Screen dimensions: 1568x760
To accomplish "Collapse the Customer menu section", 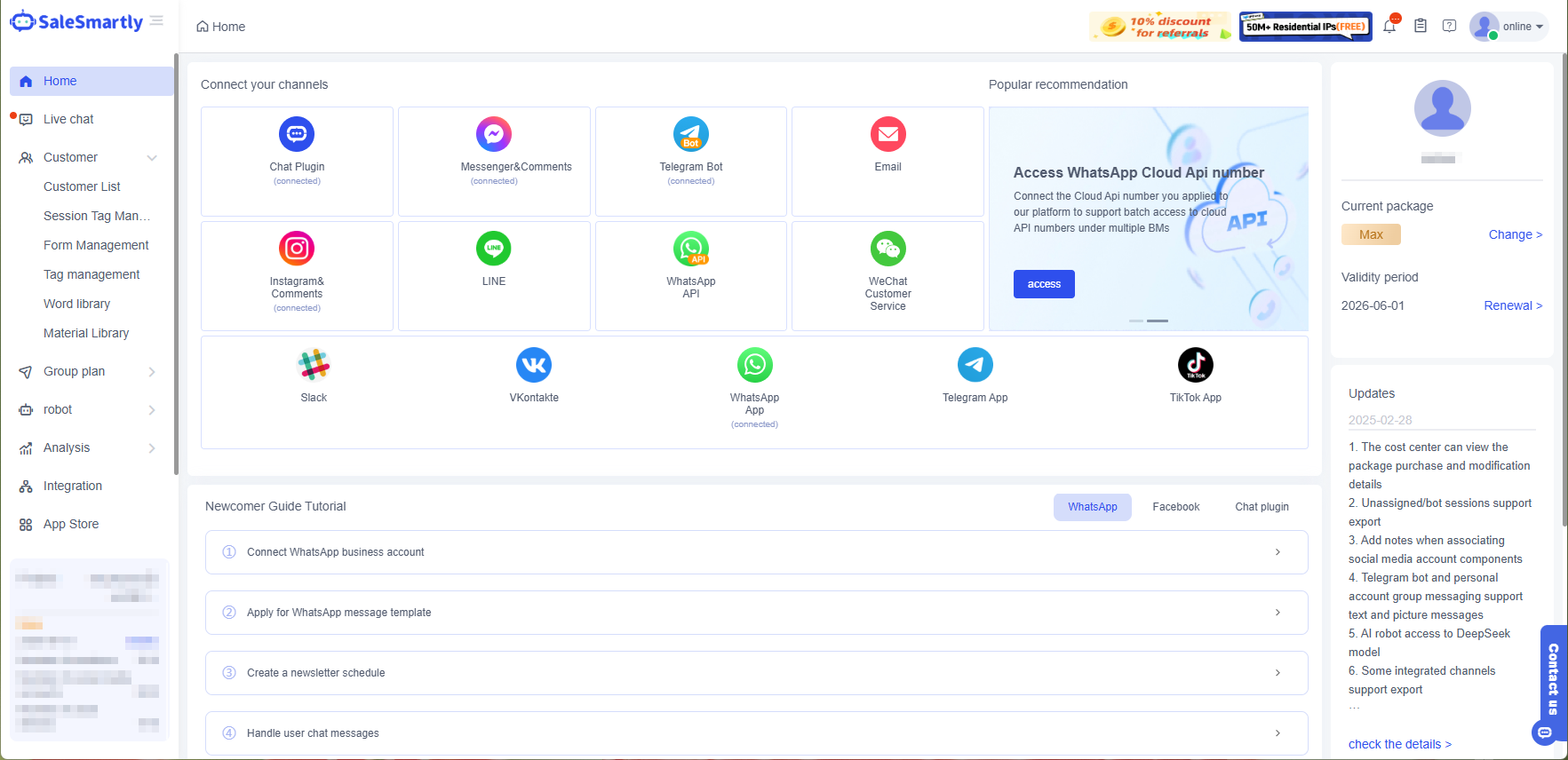I will [x=152, y=158].
